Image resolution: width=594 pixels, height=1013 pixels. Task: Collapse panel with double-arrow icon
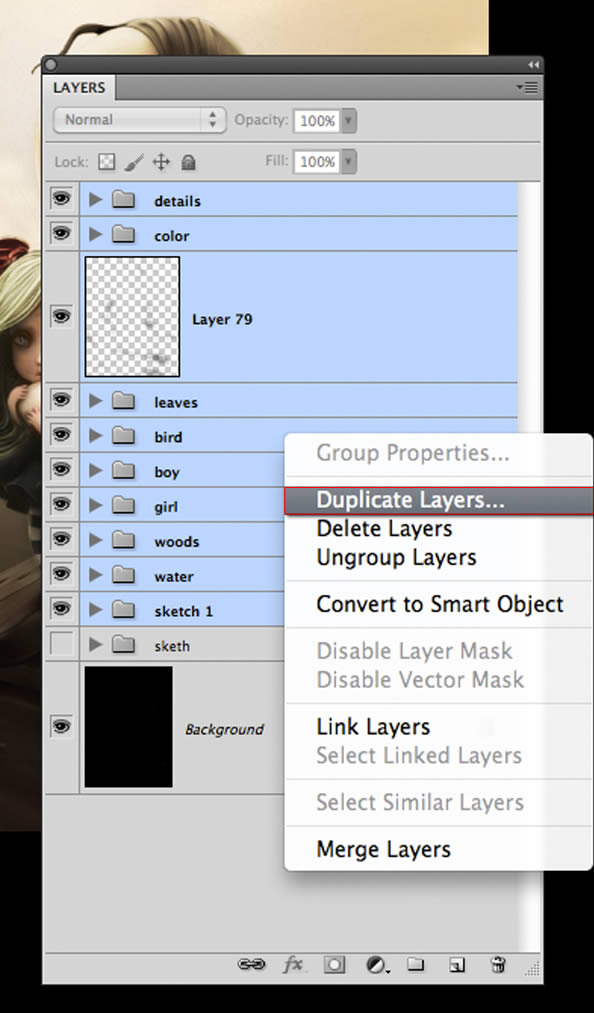click(533, 65)
